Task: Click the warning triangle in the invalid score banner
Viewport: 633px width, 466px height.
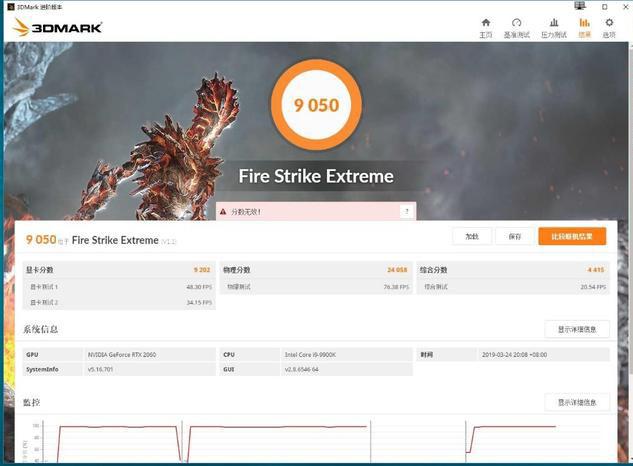Action: tap(223, 212)
